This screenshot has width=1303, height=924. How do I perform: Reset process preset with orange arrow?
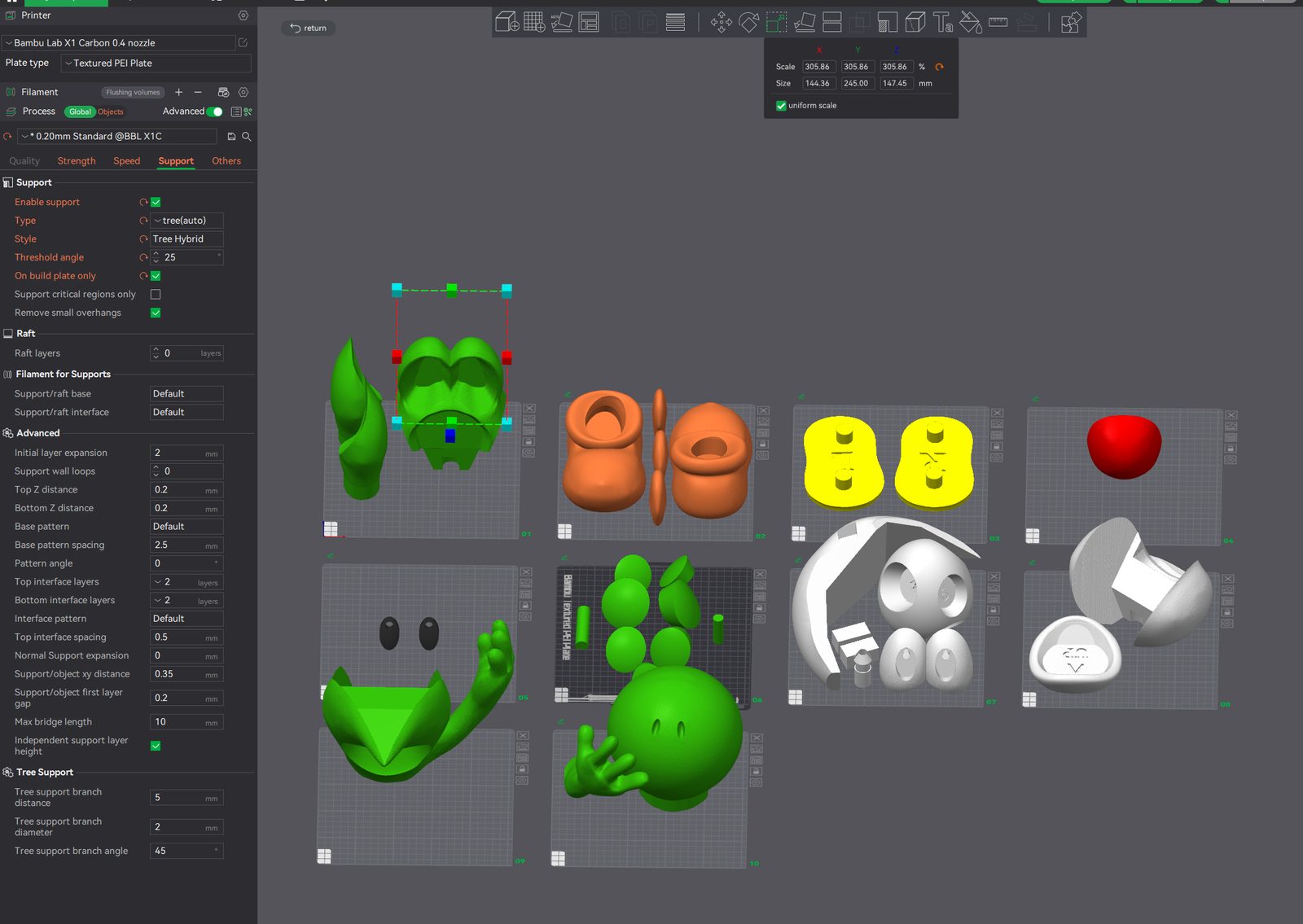pyautogui.click(x=7, y=137)
